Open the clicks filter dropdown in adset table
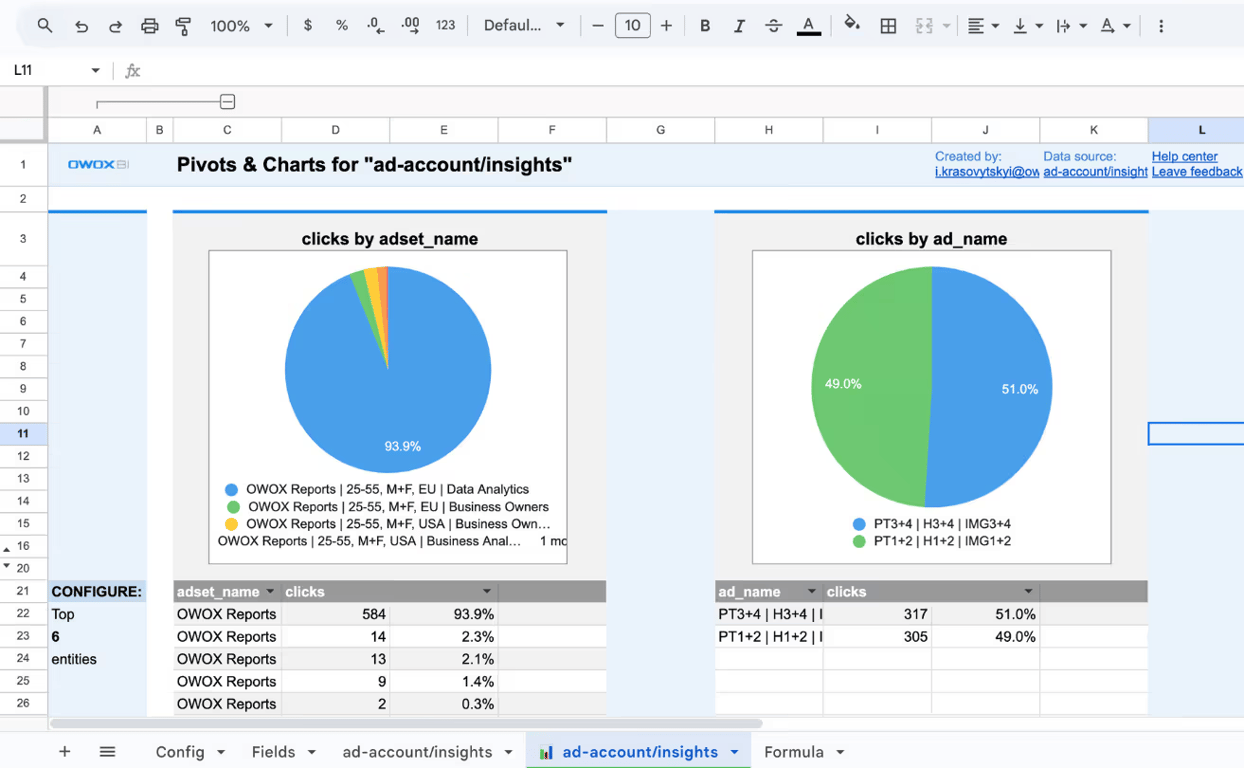This screenshot has height=768, width=1244. tap(487, 592)
